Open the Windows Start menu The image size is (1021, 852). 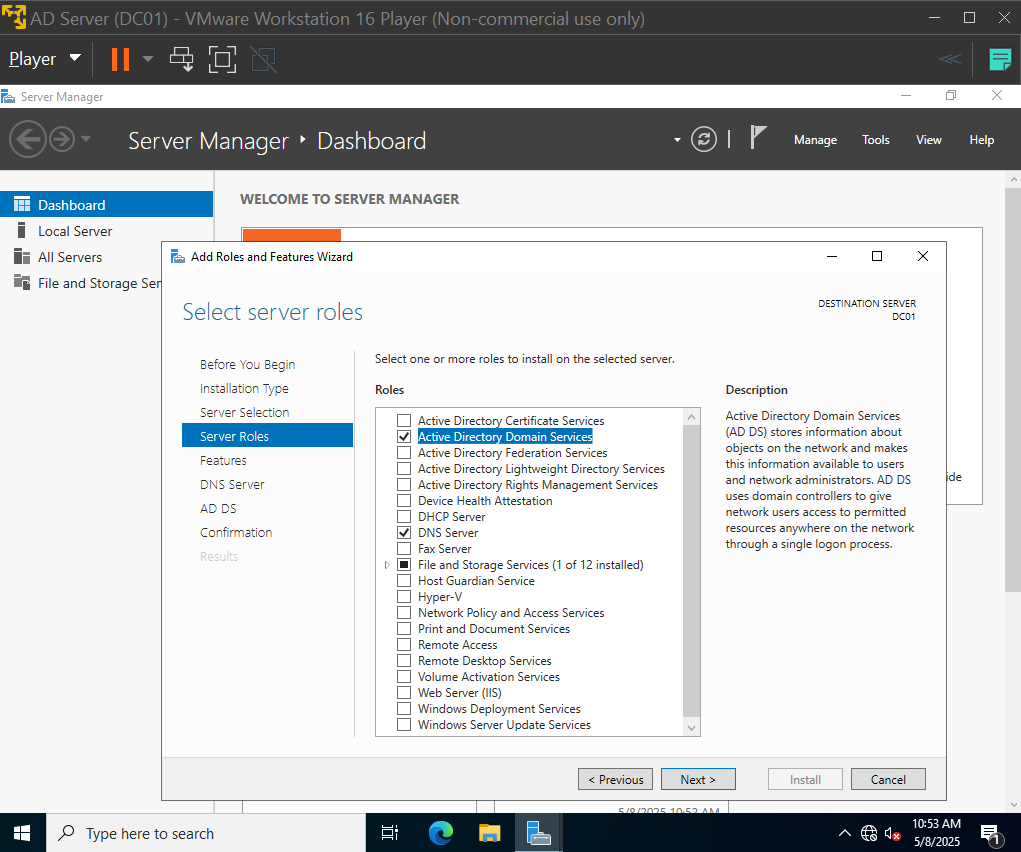(x=23, y=833)
